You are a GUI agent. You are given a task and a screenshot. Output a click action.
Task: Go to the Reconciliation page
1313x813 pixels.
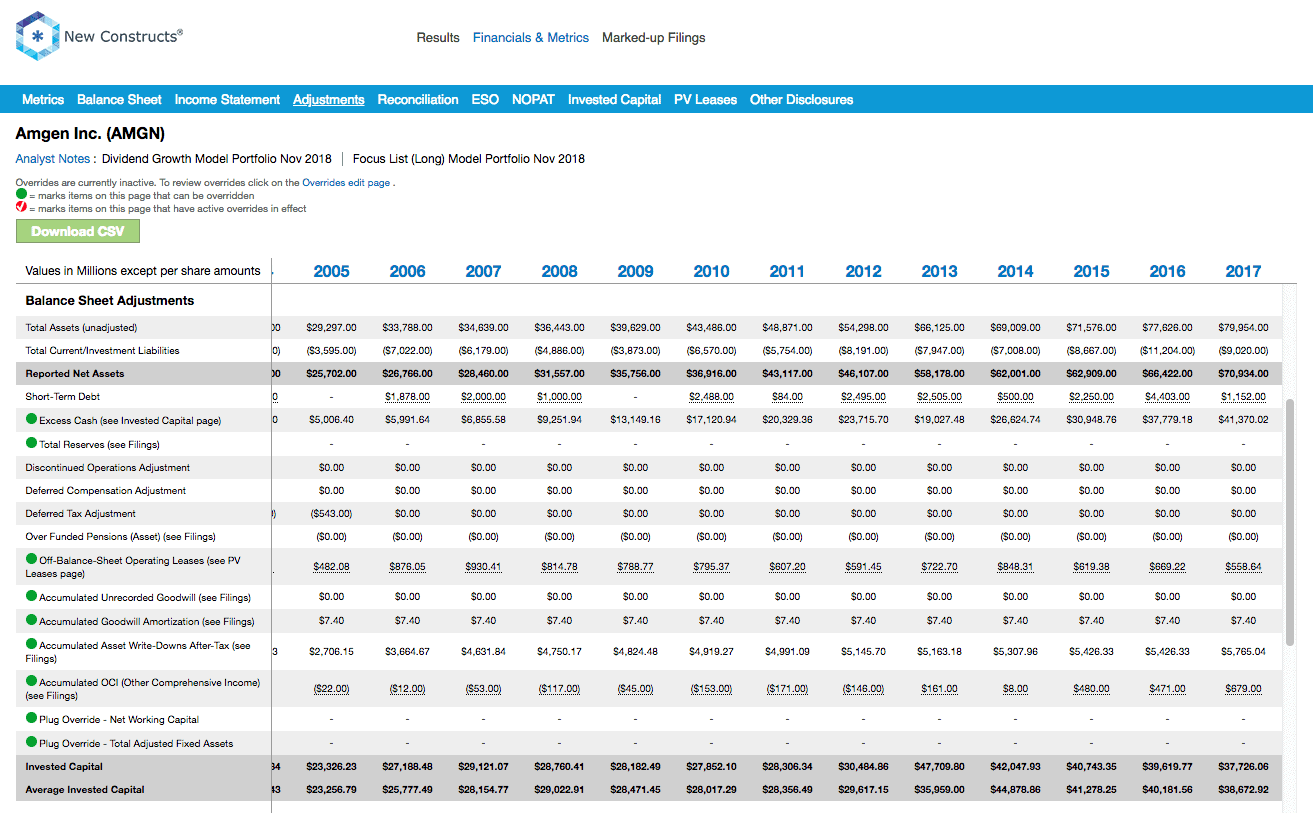pos(418,100)
